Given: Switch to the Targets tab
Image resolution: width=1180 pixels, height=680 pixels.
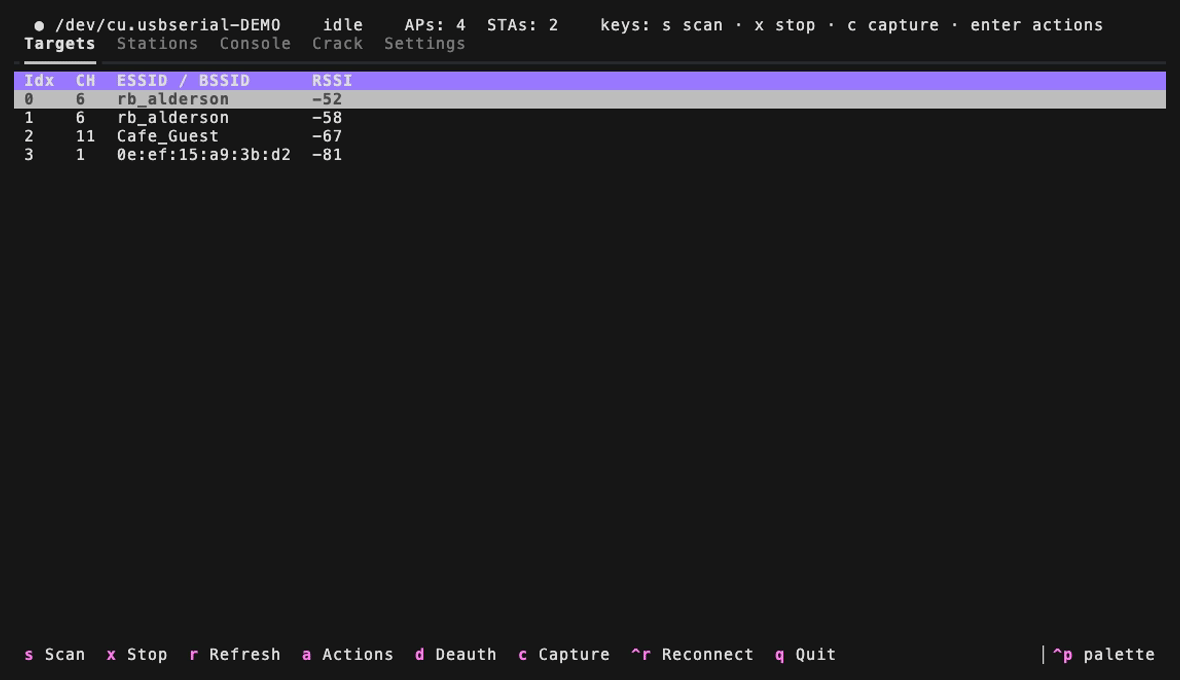Looking at the screenshot, I should point(59,44).
